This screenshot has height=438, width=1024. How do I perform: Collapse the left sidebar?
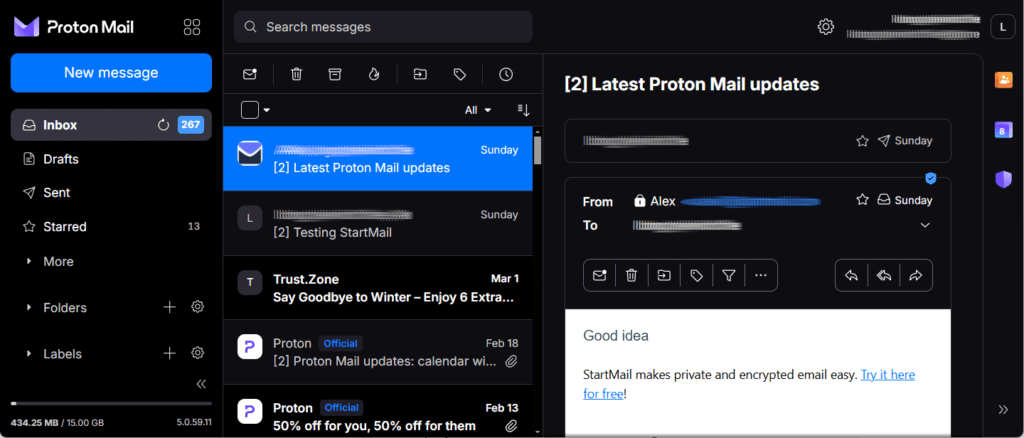(201, 384)
